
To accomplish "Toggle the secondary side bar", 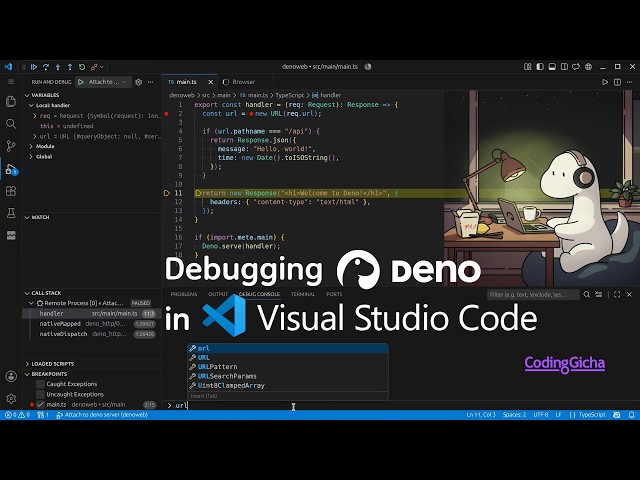I will (564, 67).
